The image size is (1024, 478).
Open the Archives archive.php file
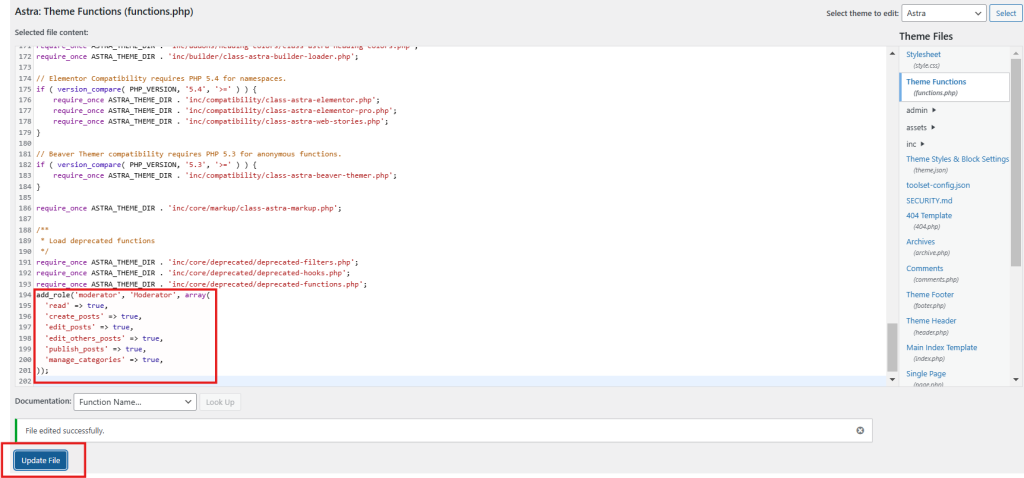(921, 241)
